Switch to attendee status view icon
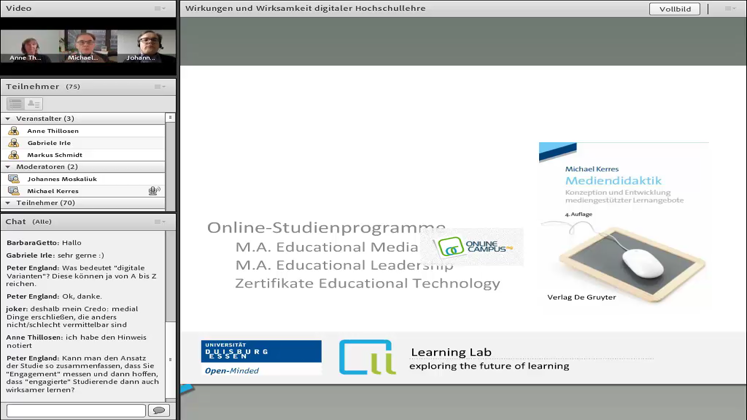The image size is (747, 420). pos(34,104)
